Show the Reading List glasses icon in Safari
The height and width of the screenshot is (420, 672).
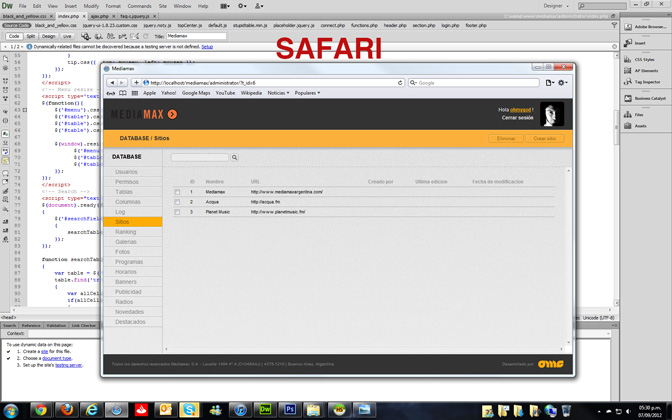click(x=111, y=93)
